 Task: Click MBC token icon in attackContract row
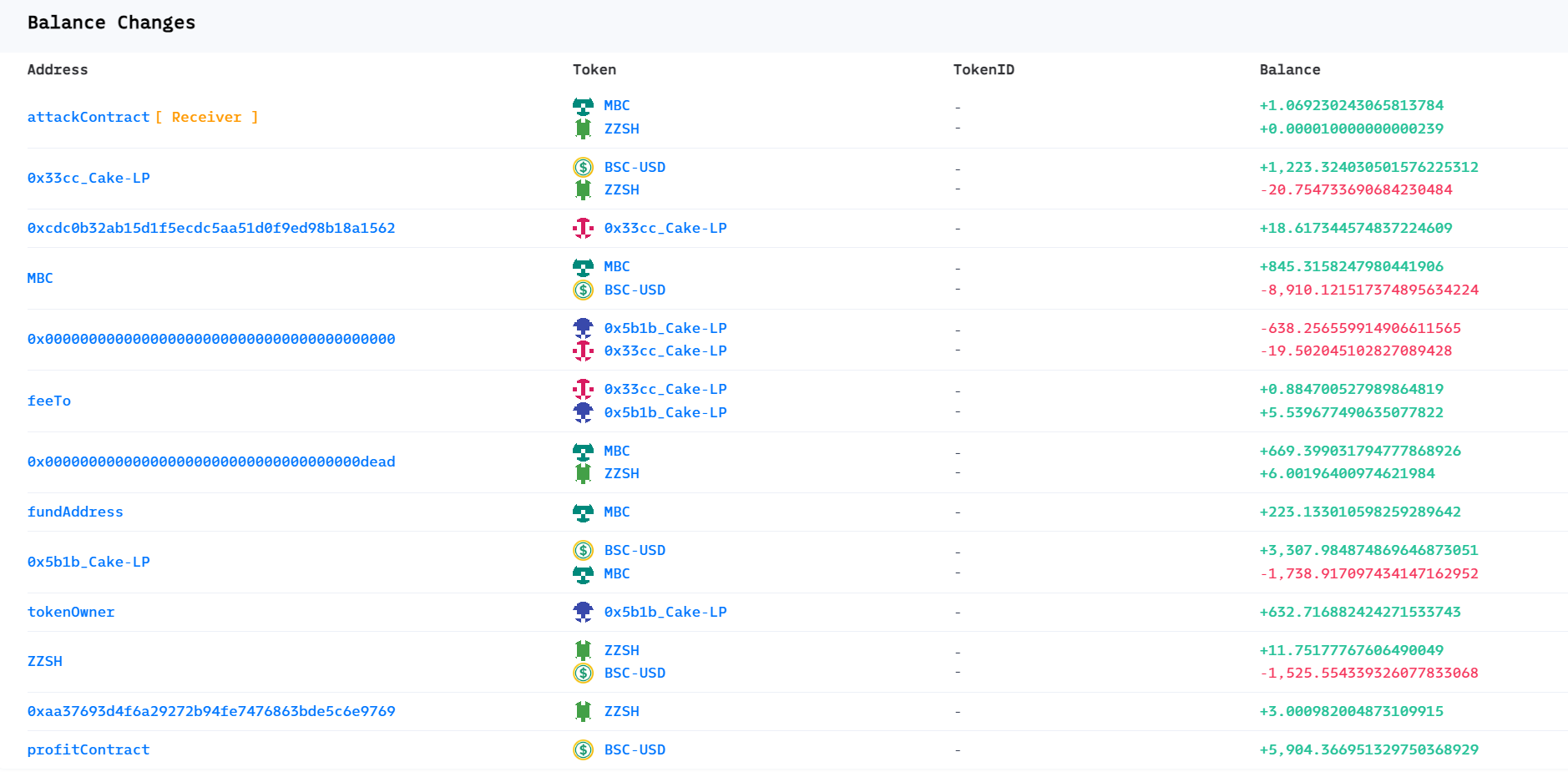pos(583,106)
